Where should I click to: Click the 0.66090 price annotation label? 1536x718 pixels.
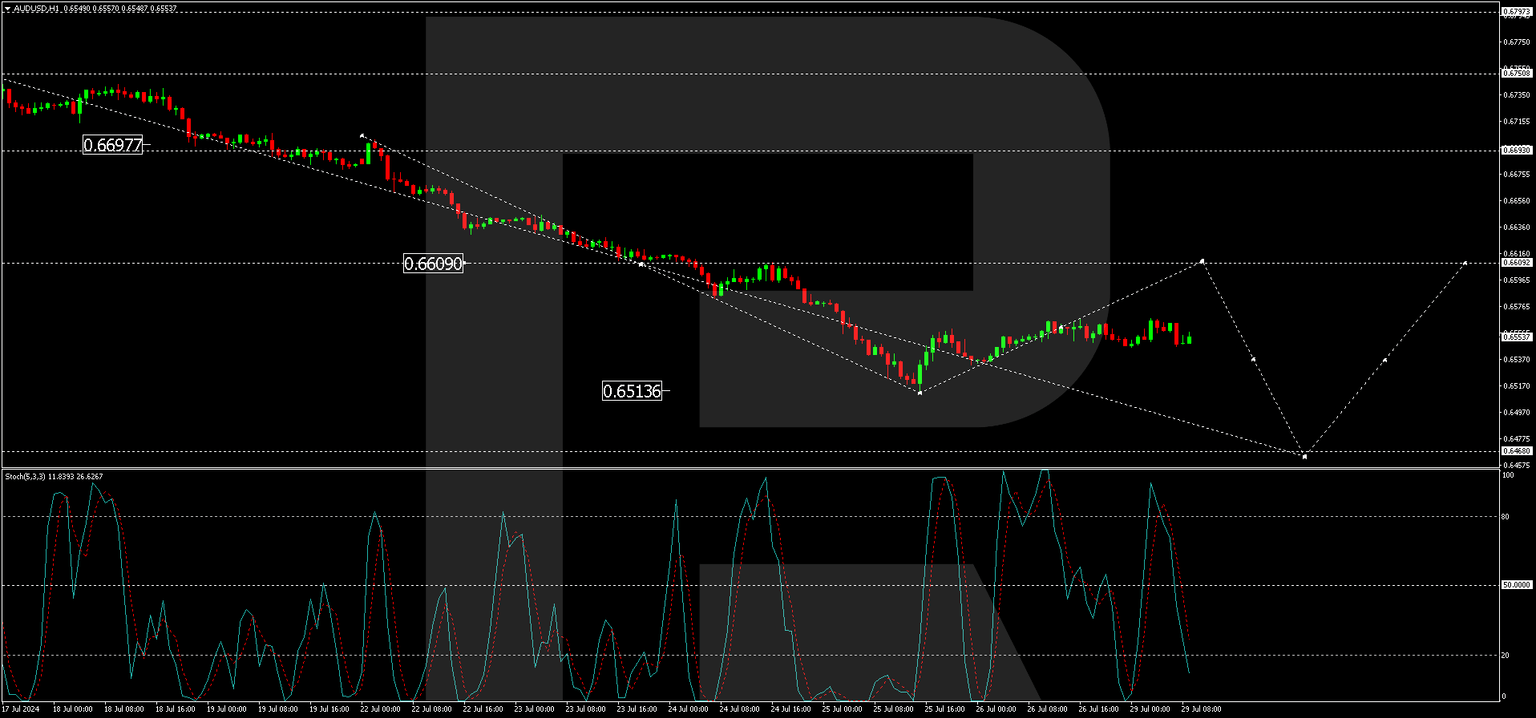coord(434,264)
